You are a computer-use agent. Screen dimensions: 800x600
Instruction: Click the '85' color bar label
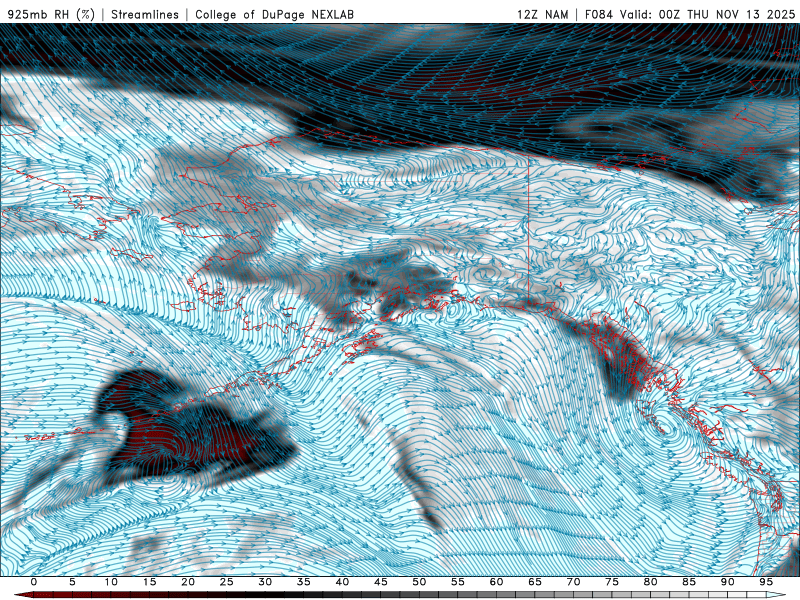[689, 582]
